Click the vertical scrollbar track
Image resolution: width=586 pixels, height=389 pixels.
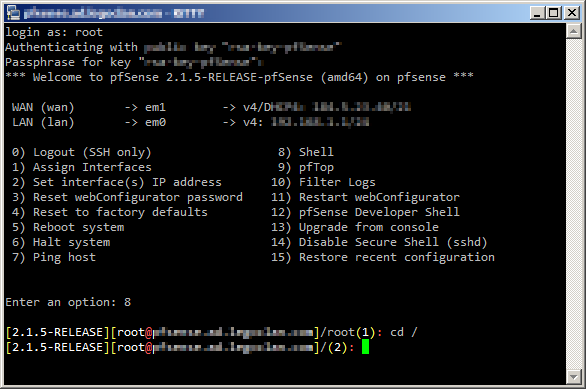[574, 204]
